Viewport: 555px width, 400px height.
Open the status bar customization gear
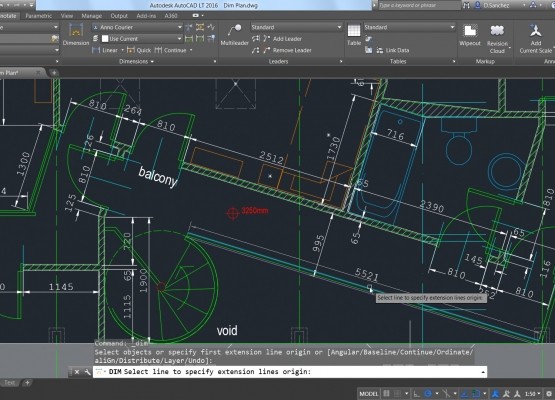point(549,394)
